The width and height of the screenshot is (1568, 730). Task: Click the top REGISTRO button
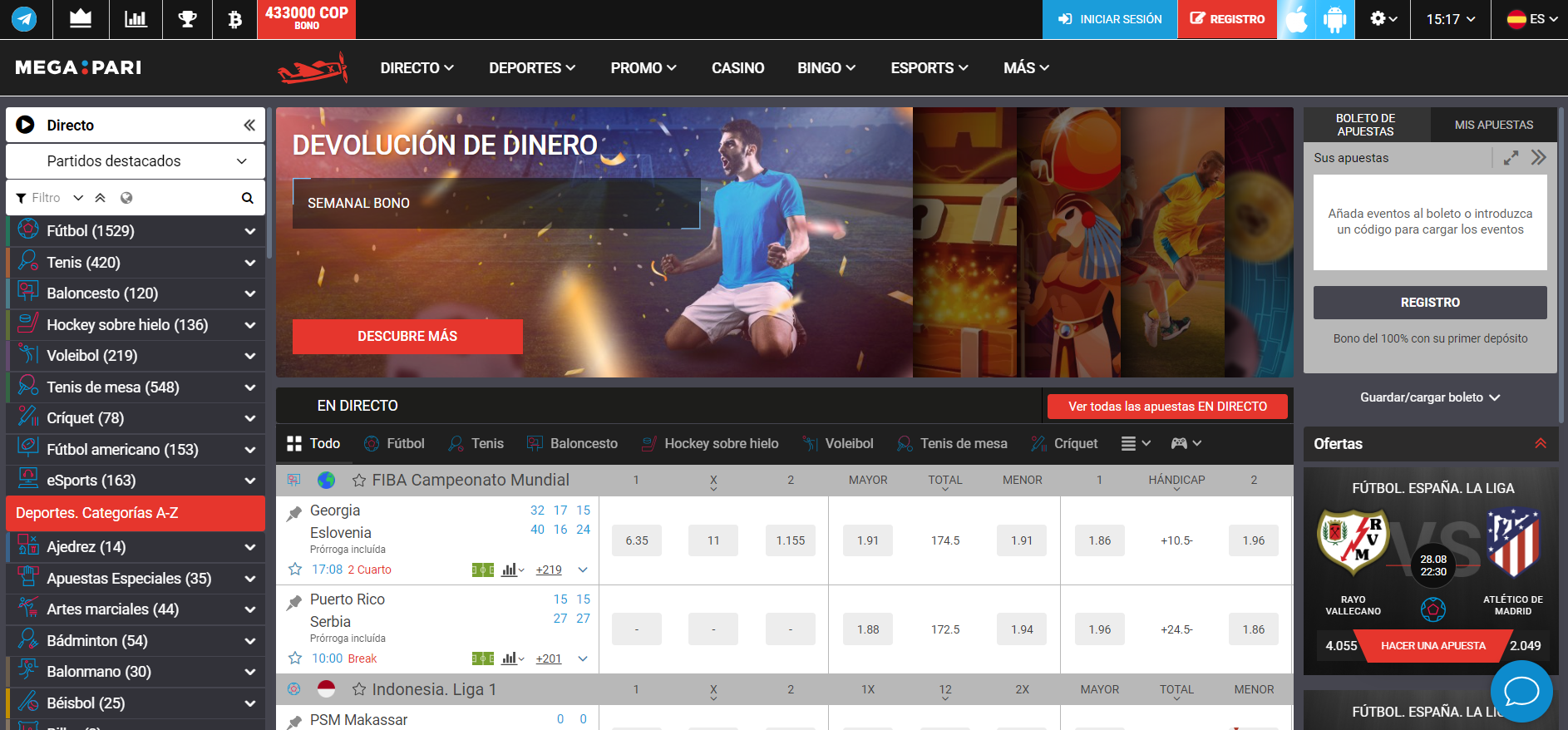(x=1227, y=19)
